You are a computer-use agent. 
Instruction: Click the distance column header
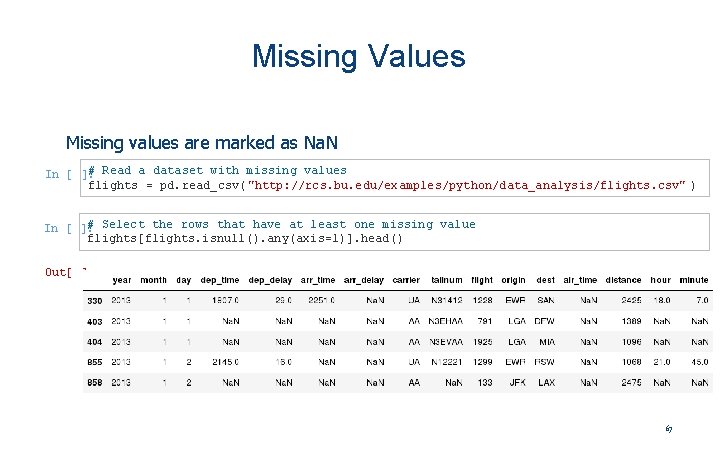point(623,280)
